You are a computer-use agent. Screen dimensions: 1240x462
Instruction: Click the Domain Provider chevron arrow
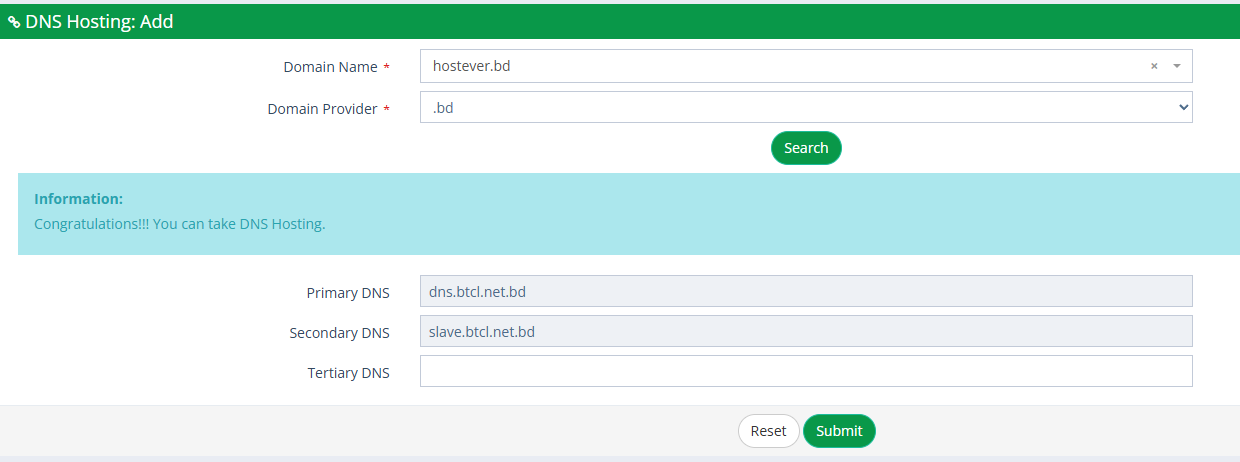pyautogui.click(x=1183, y=107)
